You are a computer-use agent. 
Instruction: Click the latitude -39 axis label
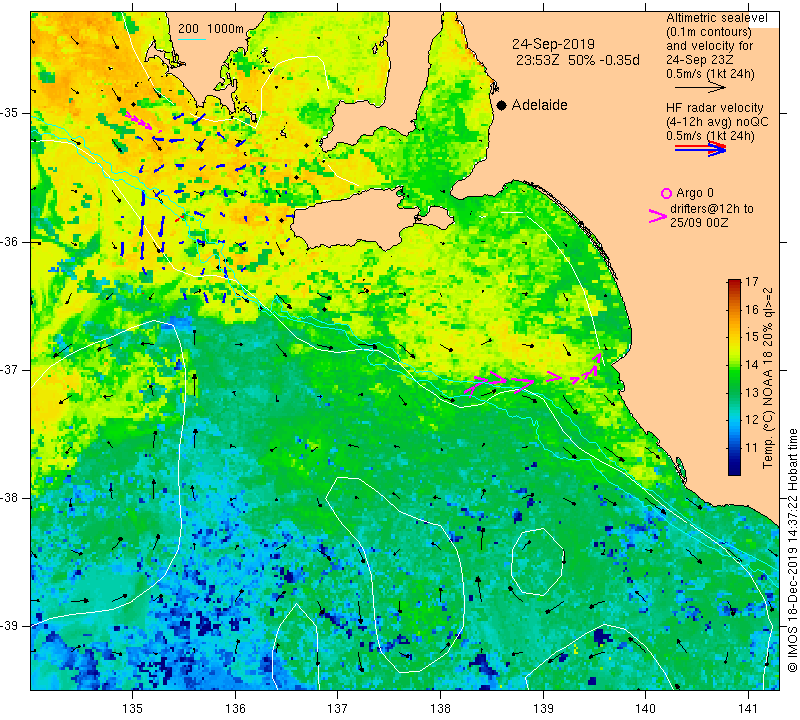pos(11,626)
